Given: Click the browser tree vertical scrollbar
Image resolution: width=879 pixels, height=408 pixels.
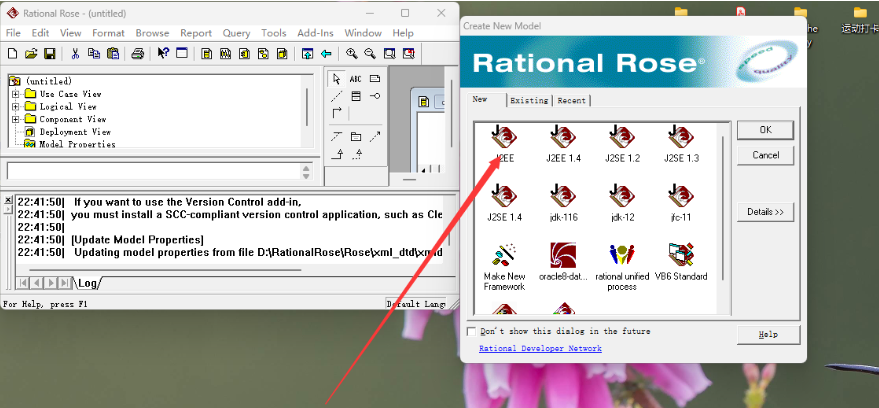Looking at the screenshot, I should pyautogui.click(x=306, y=108).
